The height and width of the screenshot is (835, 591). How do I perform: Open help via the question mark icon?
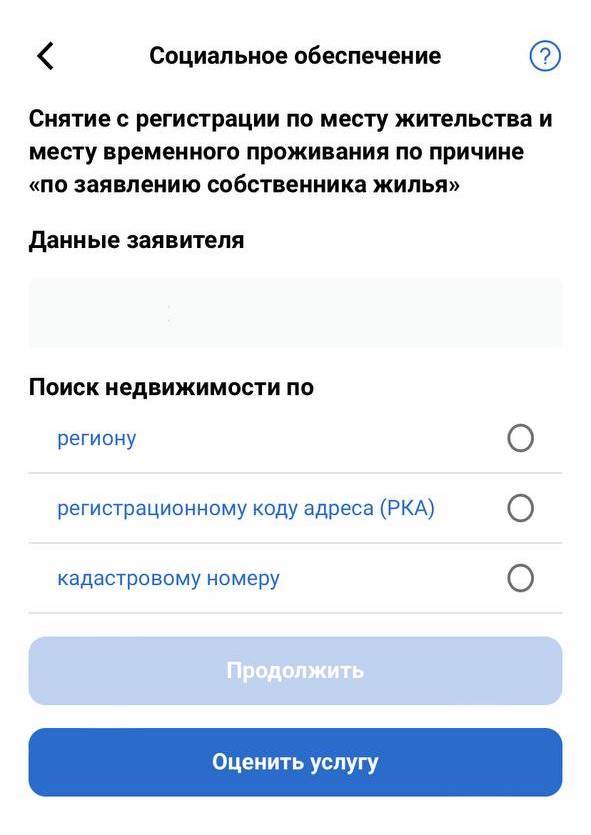[x=545, y=56]
